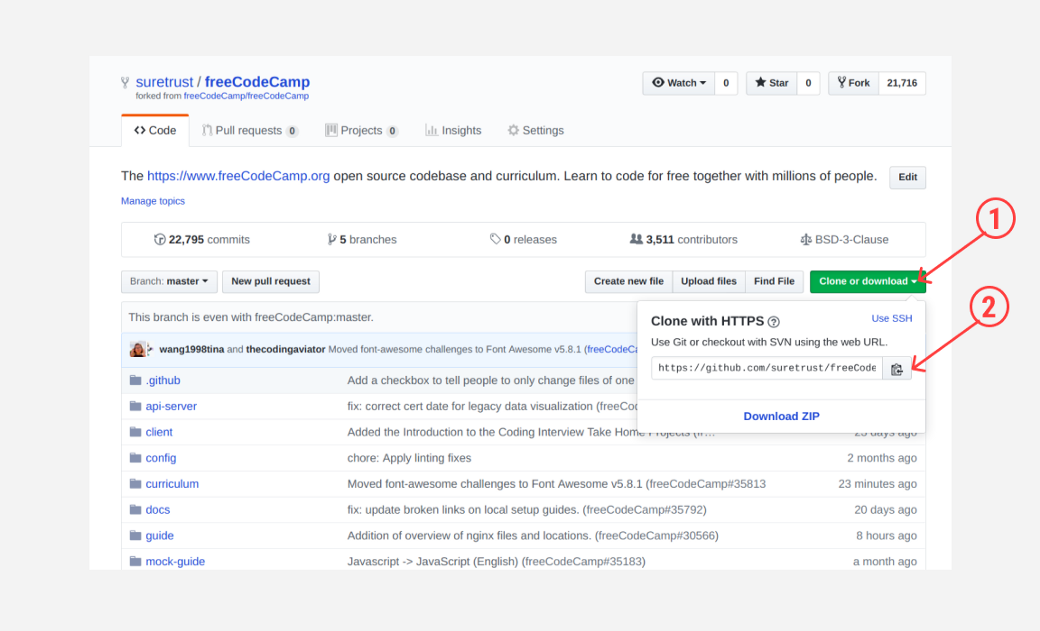Open the .github folder
Image resolution: width=1040 pixels, height=631 pixels.
[x=163, y=380]
